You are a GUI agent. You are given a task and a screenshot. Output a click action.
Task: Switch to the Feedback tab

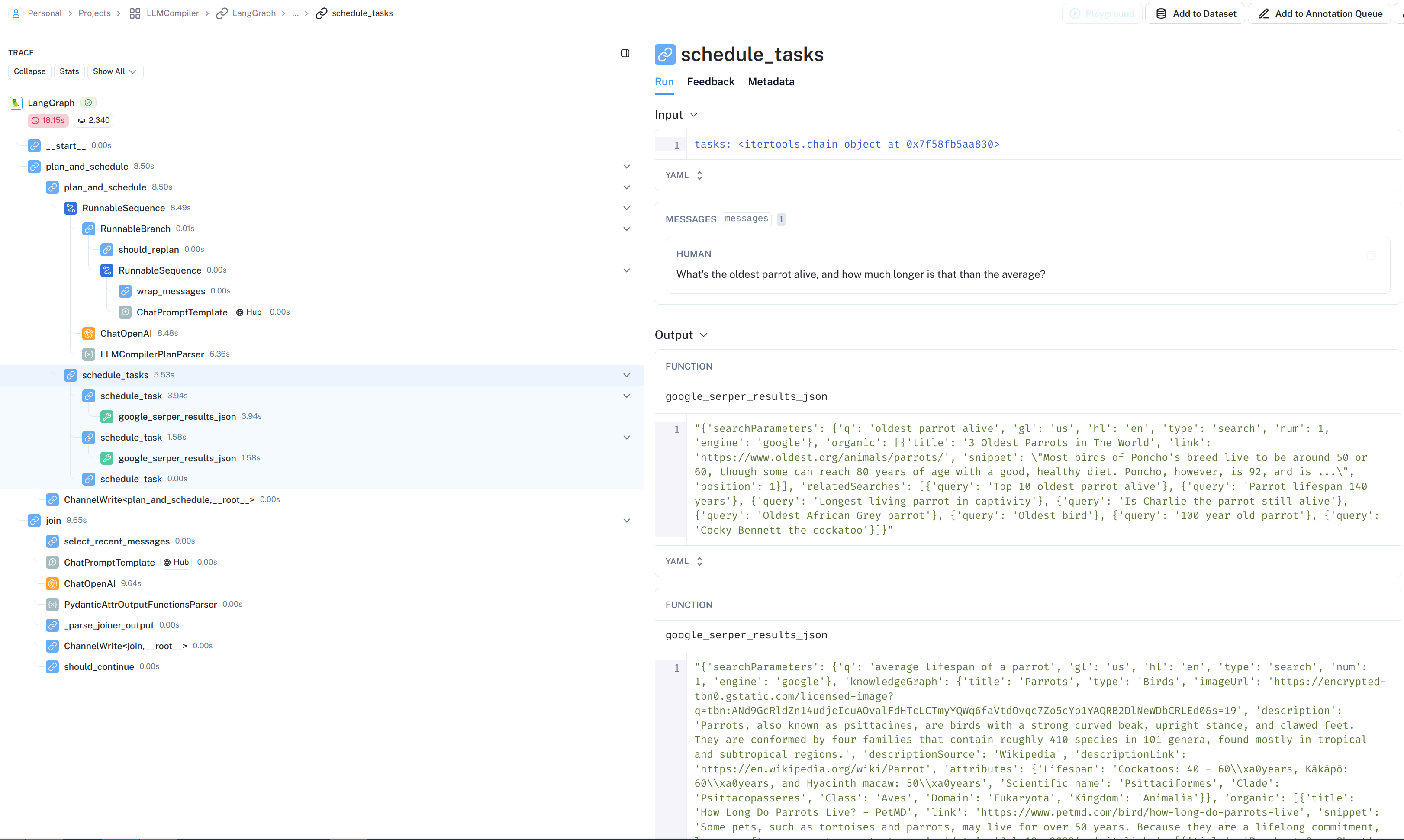710,81
